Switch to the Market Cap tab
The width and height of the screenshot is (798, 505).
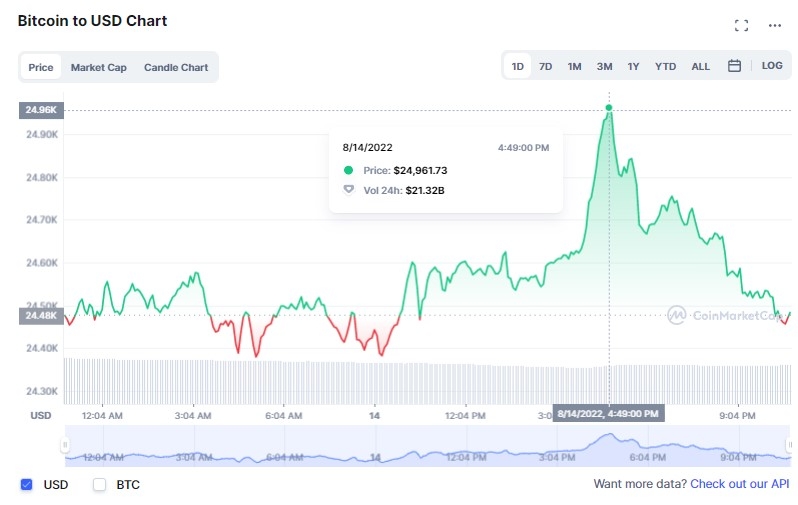click(99, 67)
